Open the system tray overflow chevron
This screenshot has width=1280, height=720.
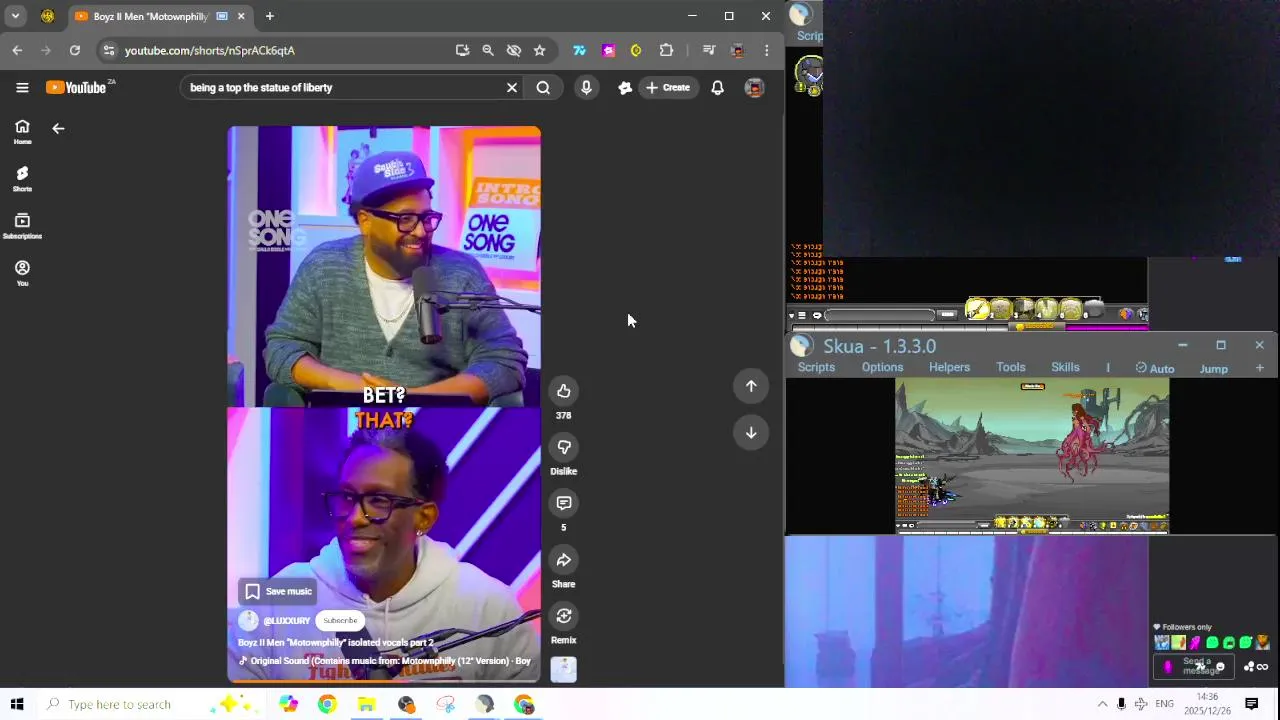coord(1102,704)
